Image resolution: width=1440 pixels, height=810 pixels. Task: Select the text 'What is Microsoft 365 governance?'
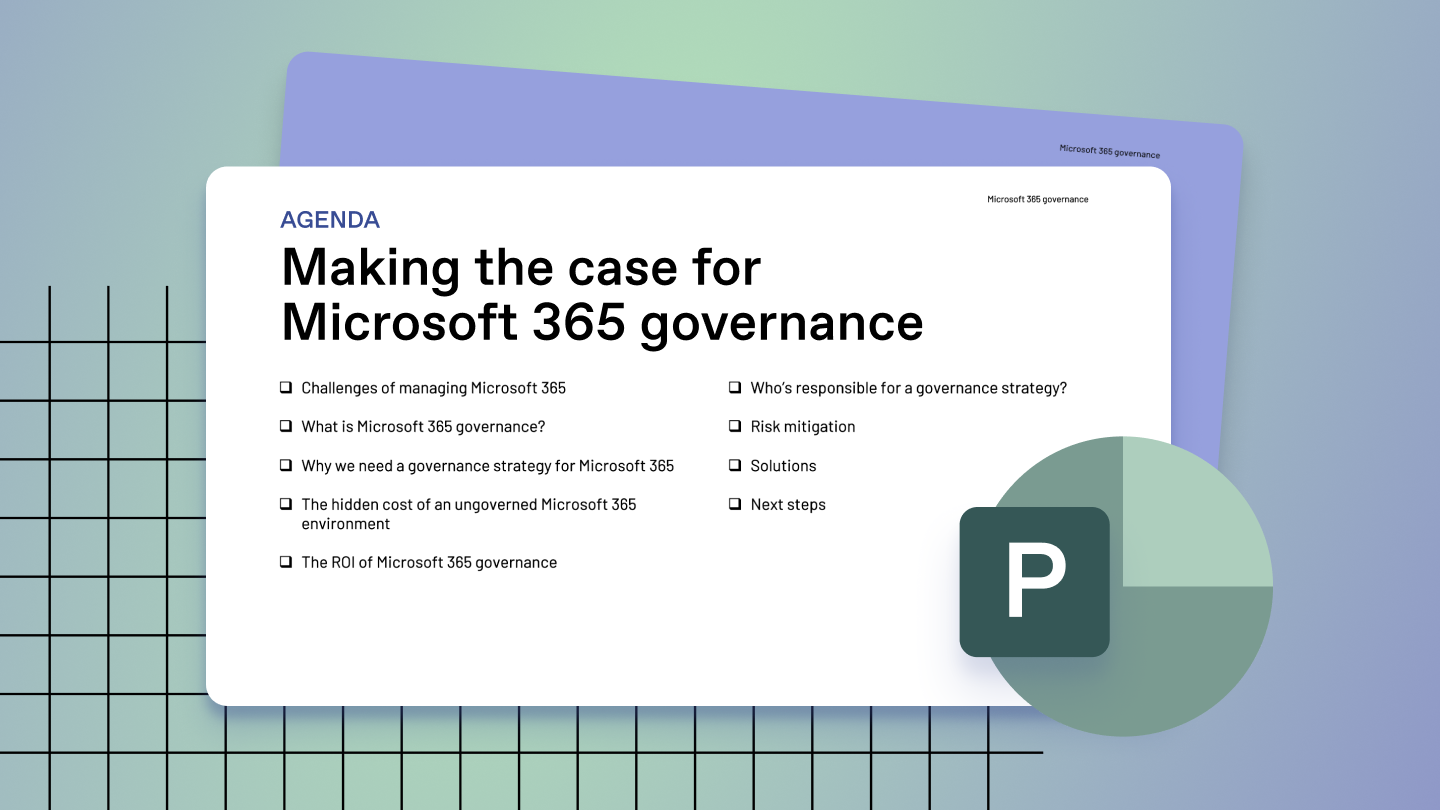tap(424, 427)
